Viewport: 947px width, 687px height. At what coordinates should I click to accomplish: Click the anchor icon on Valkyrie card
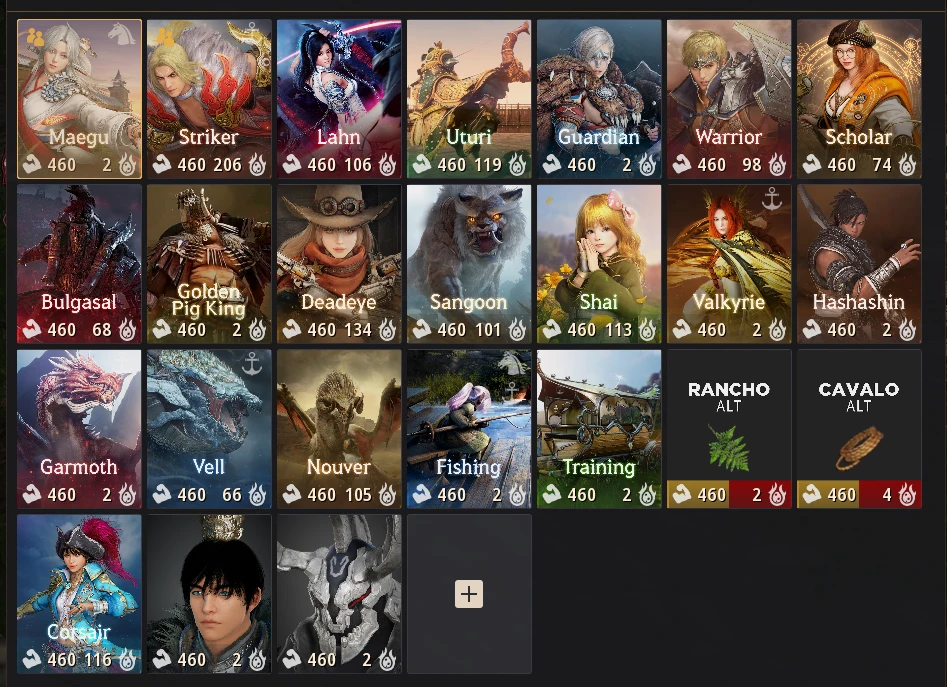(x=771, y=199)
